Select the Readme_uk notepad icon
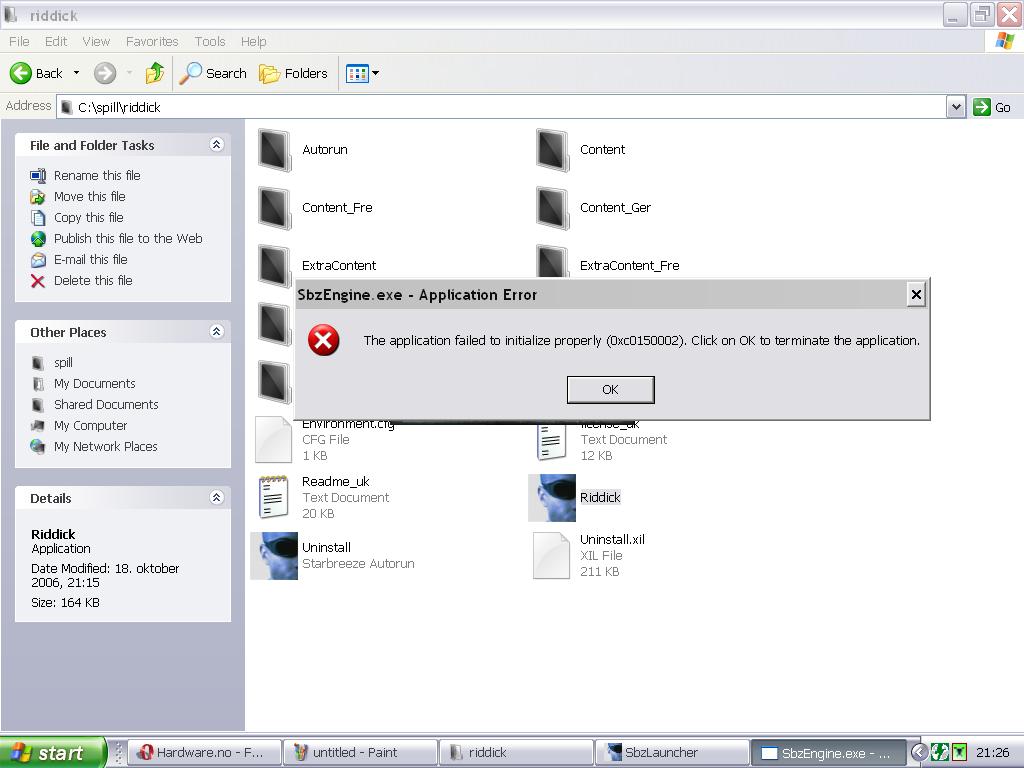This screenshot has height=768, width=1024. (274, 497)
